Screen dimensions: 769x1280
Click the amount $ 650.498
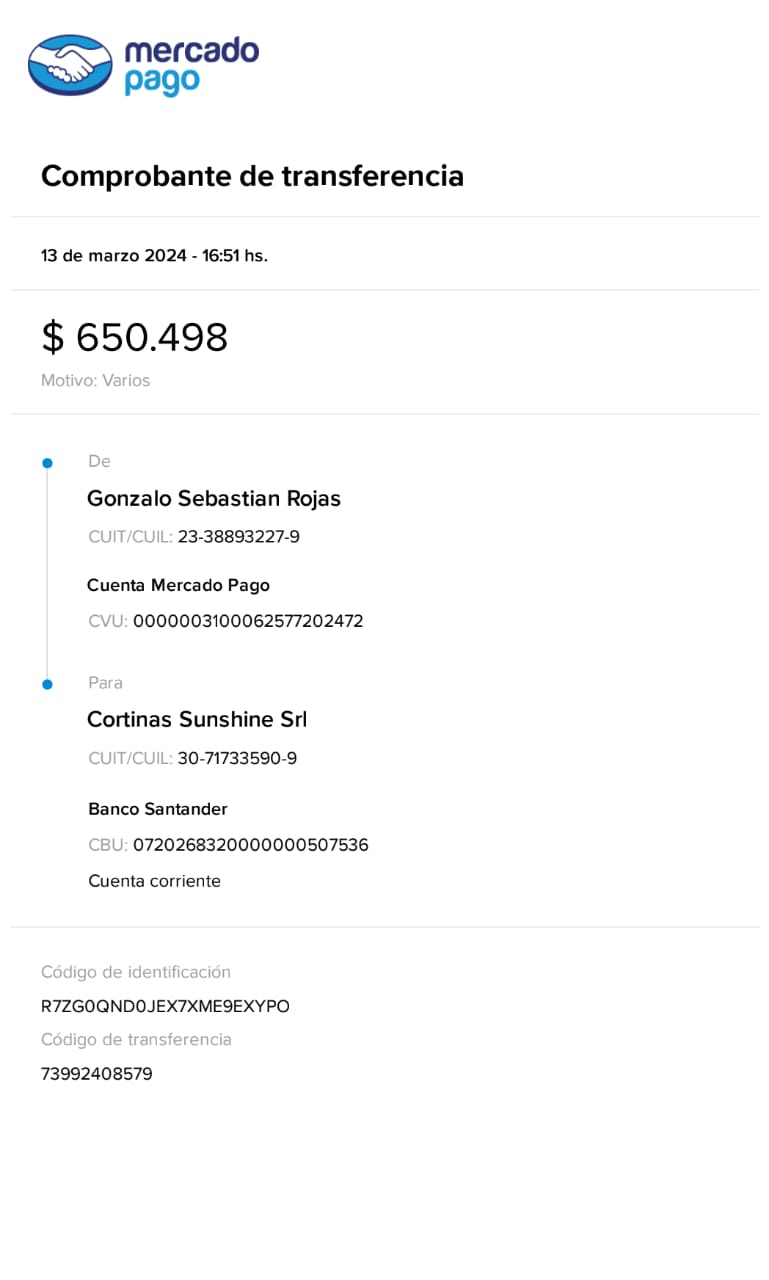pos(134,337)
